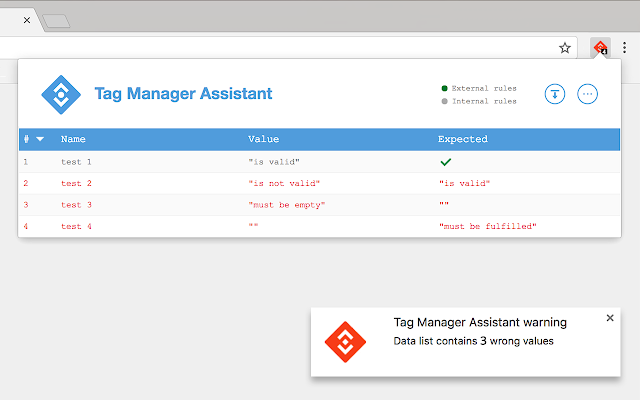Sort by the # column arrow
Image resolution: width=640 pixels, height=400 pixels.
coord(40,139)
